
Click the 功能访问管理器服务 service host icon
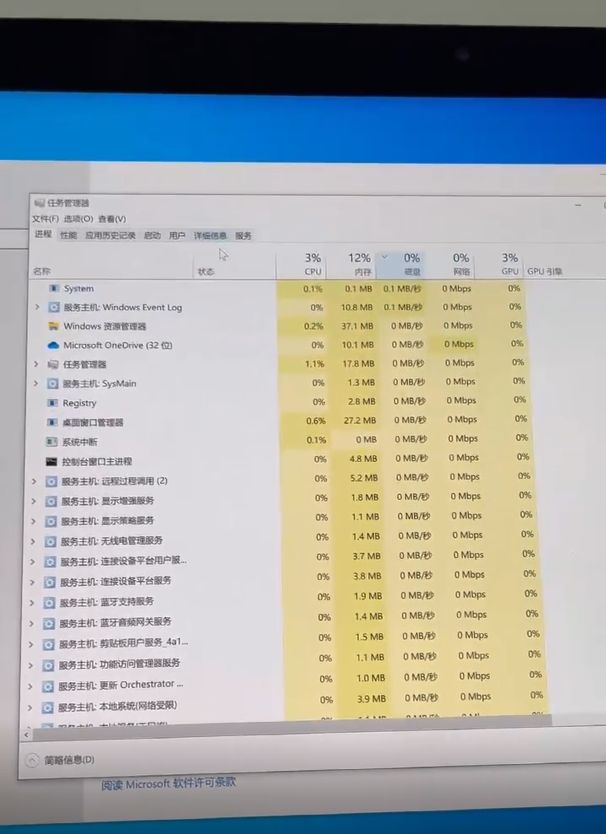(x=48, y=665)
